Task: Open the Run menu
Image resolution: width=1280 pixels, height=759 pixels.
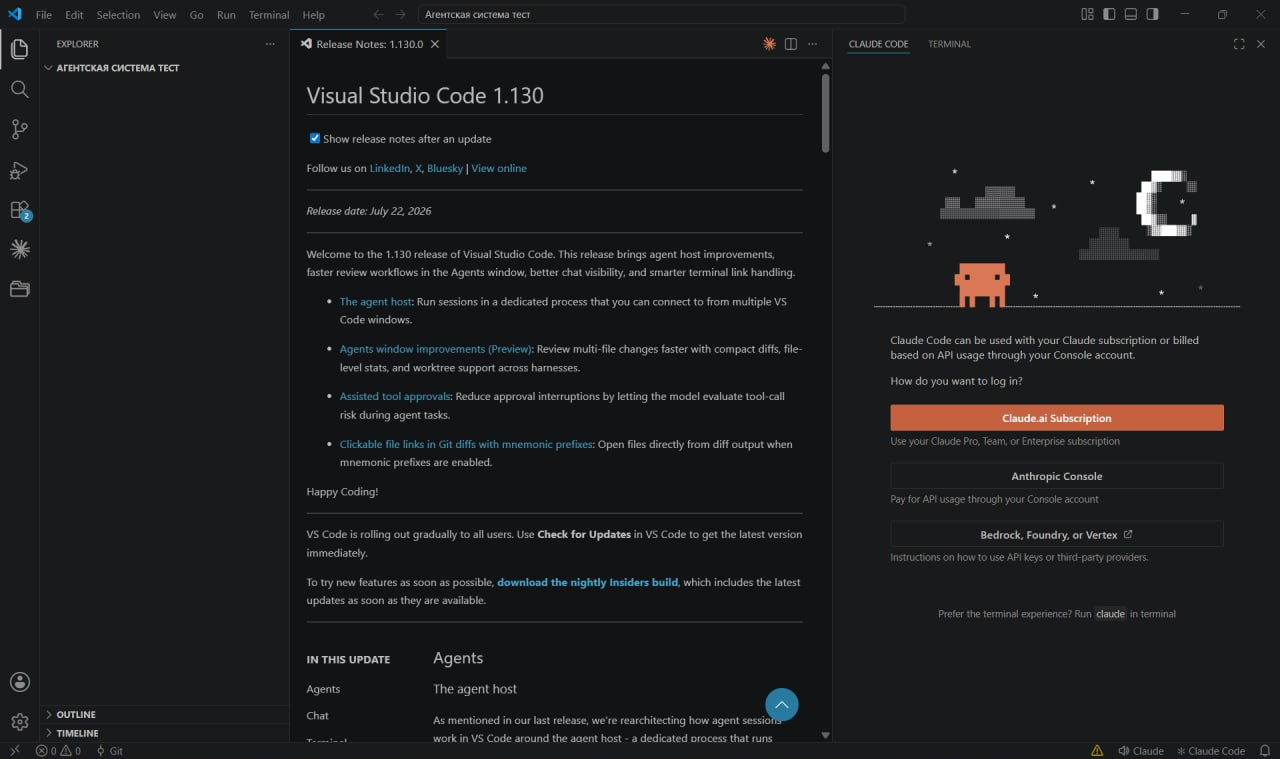Action: tap(226, 15)
